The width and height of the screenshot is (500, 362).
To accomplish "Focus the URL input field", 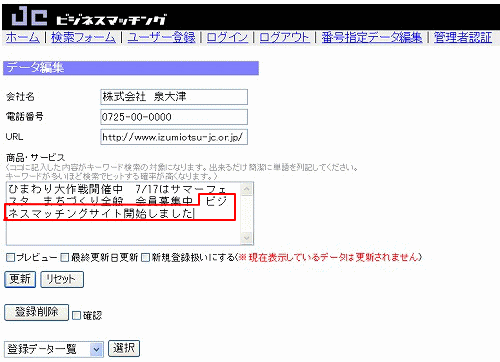I will (174, 137).
